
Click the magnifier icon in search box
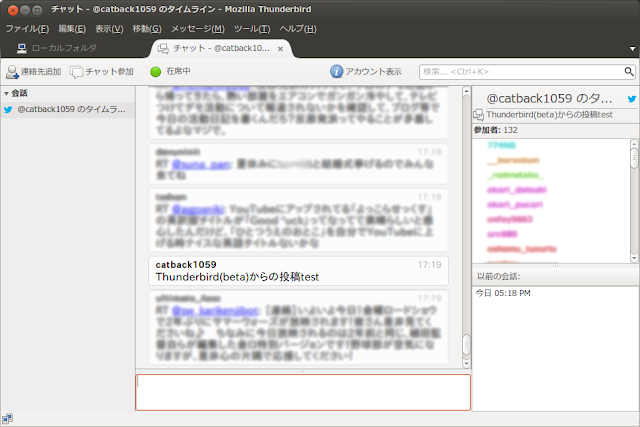tap(629, 71)
